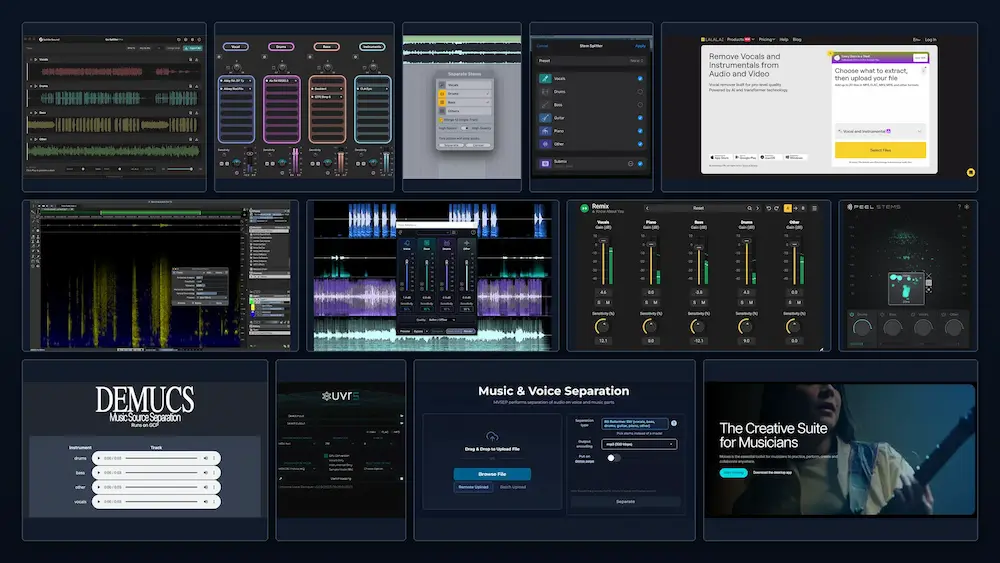Image resolution: width=1000 pixels, height=563 pixels.
Task: Click the Piano icon in Stem Splitter
Action: click(x=545, y=131)
